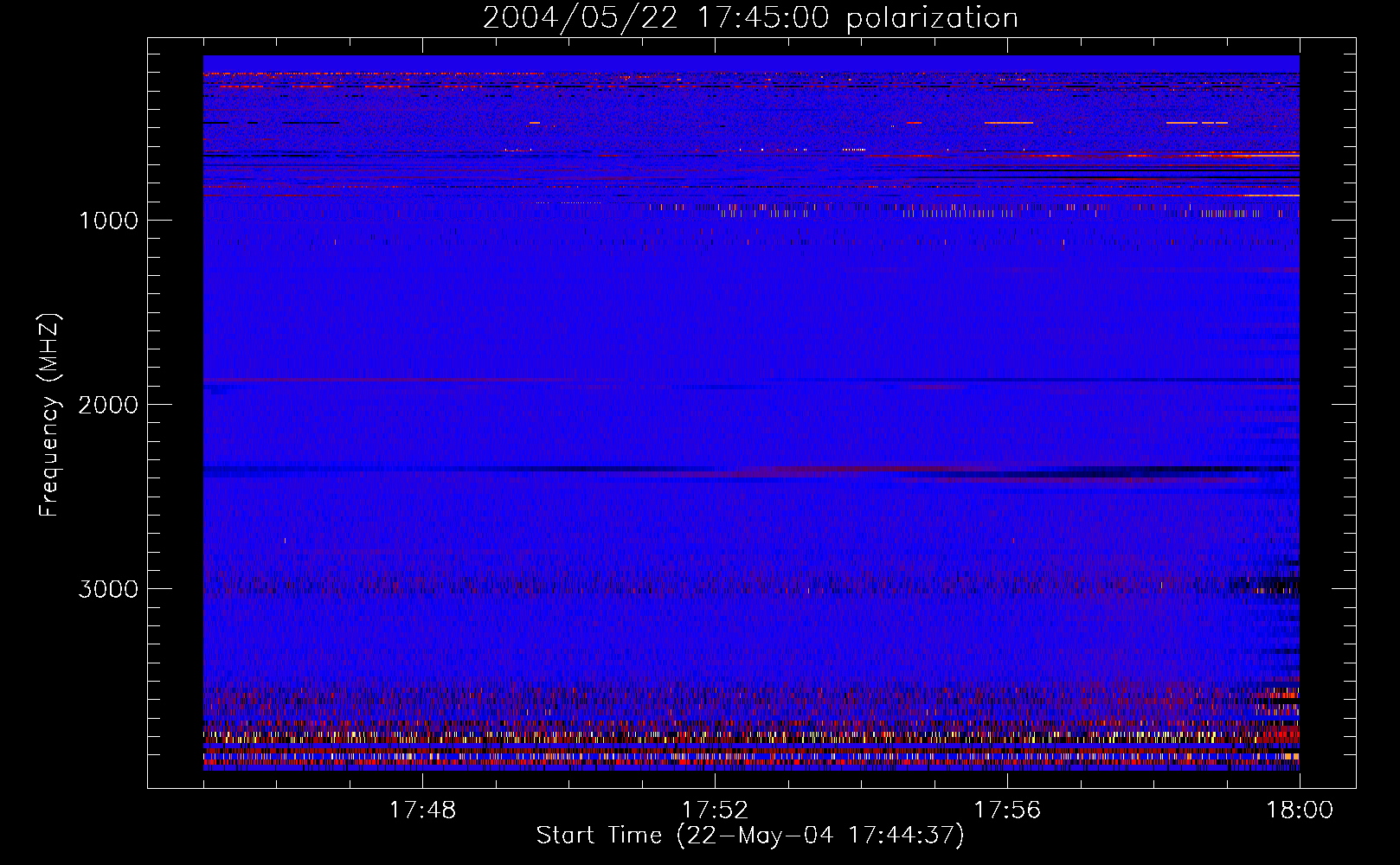This screenshot has width=1400, height=865.
Task: Click the 3000 frequency tick label
Action: click(108, 589)
